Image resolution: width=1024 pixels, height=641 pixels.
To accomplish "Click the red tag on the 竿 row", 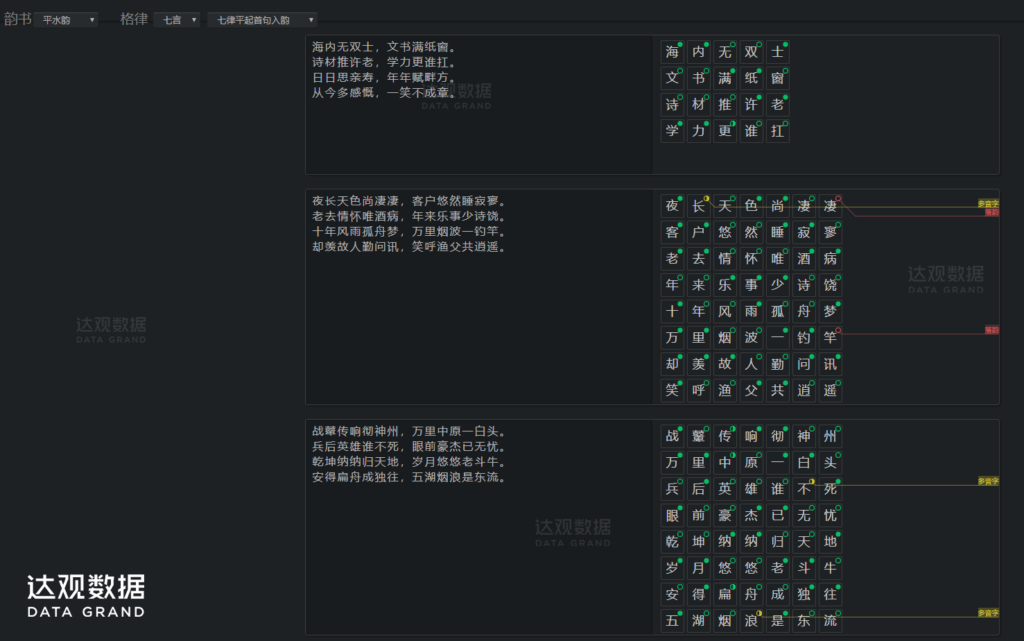I will coord(991,329).
